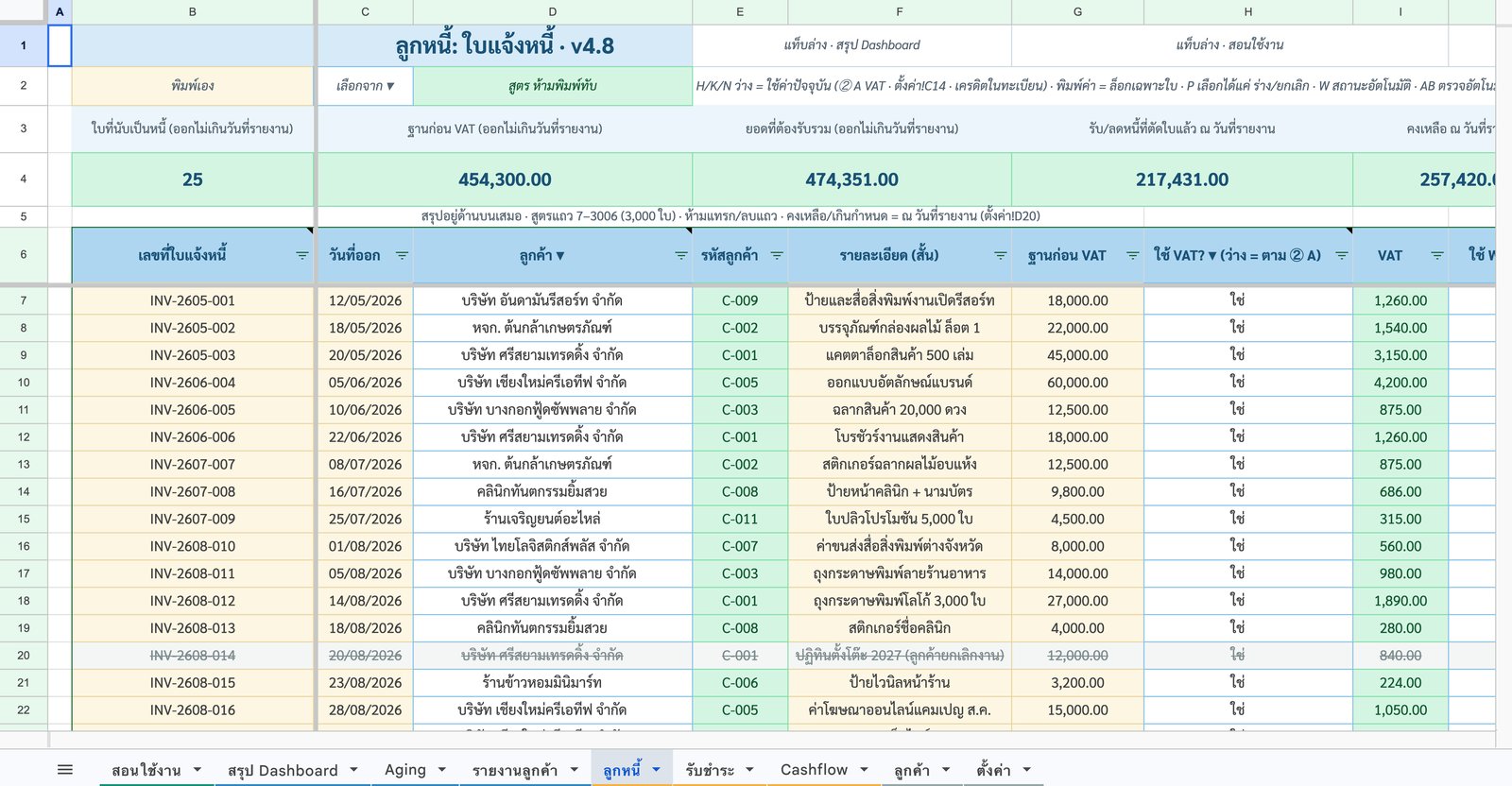Image resolution: width=1512 pixels, height=786 pixels.
Task: Select row 4 header
Action: point(24,179)
